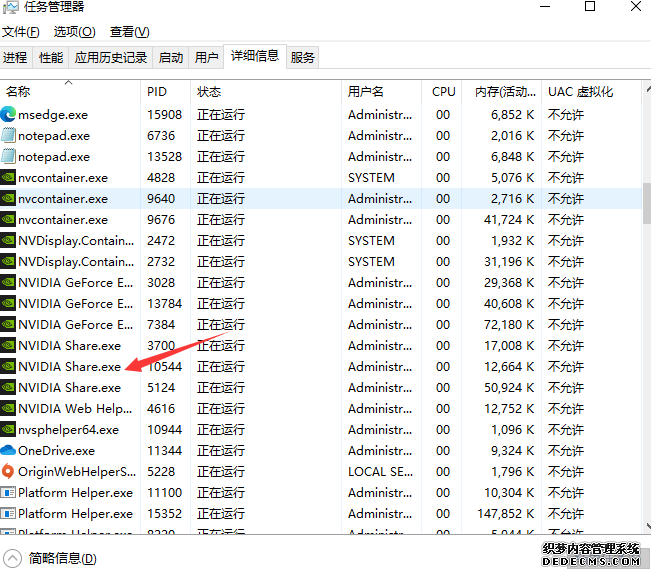Select the PID 4616 cell
The width and height of the screenshot is (651, 576).
[x=161, y=408]
